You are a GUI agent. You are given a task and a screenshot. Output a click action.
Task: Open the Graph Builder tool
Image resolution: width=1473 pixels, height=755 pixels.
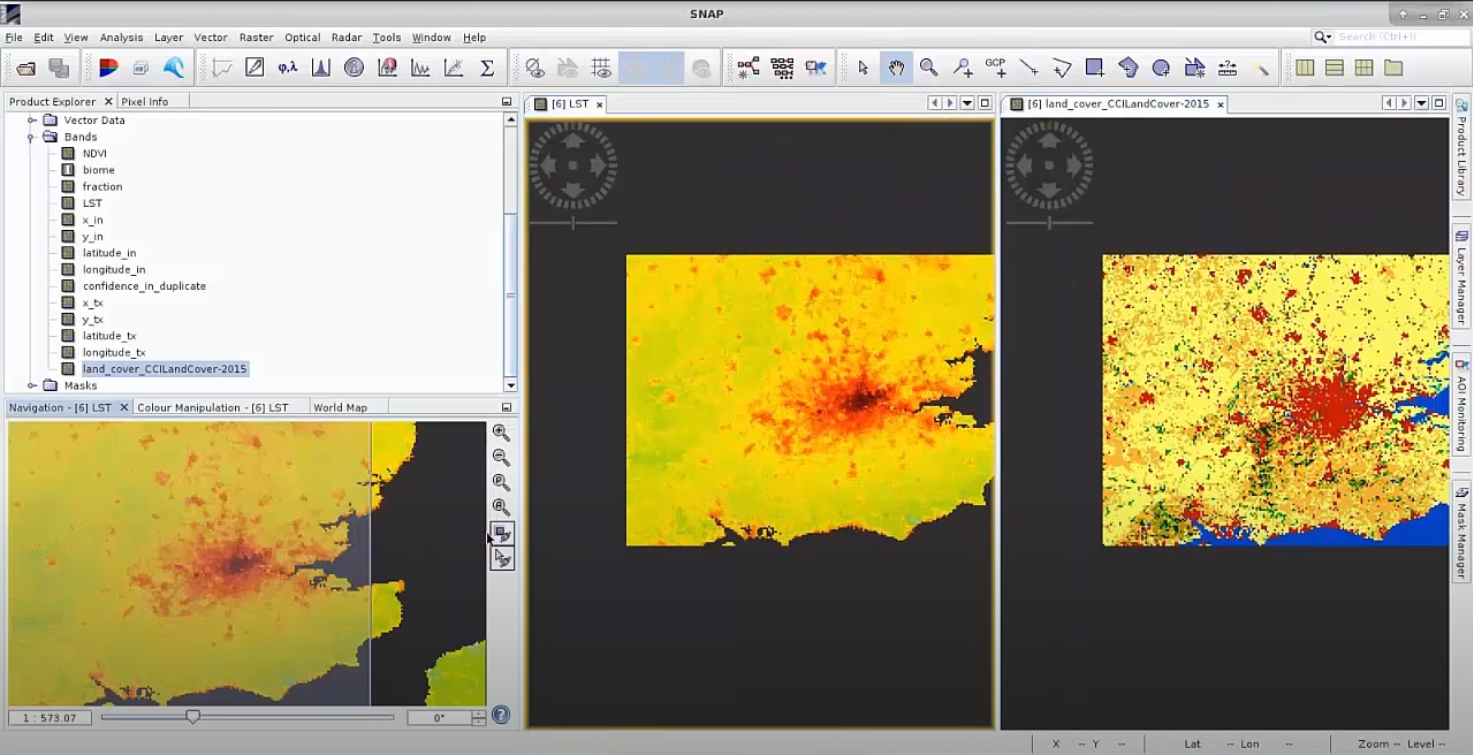click(748, 68)
